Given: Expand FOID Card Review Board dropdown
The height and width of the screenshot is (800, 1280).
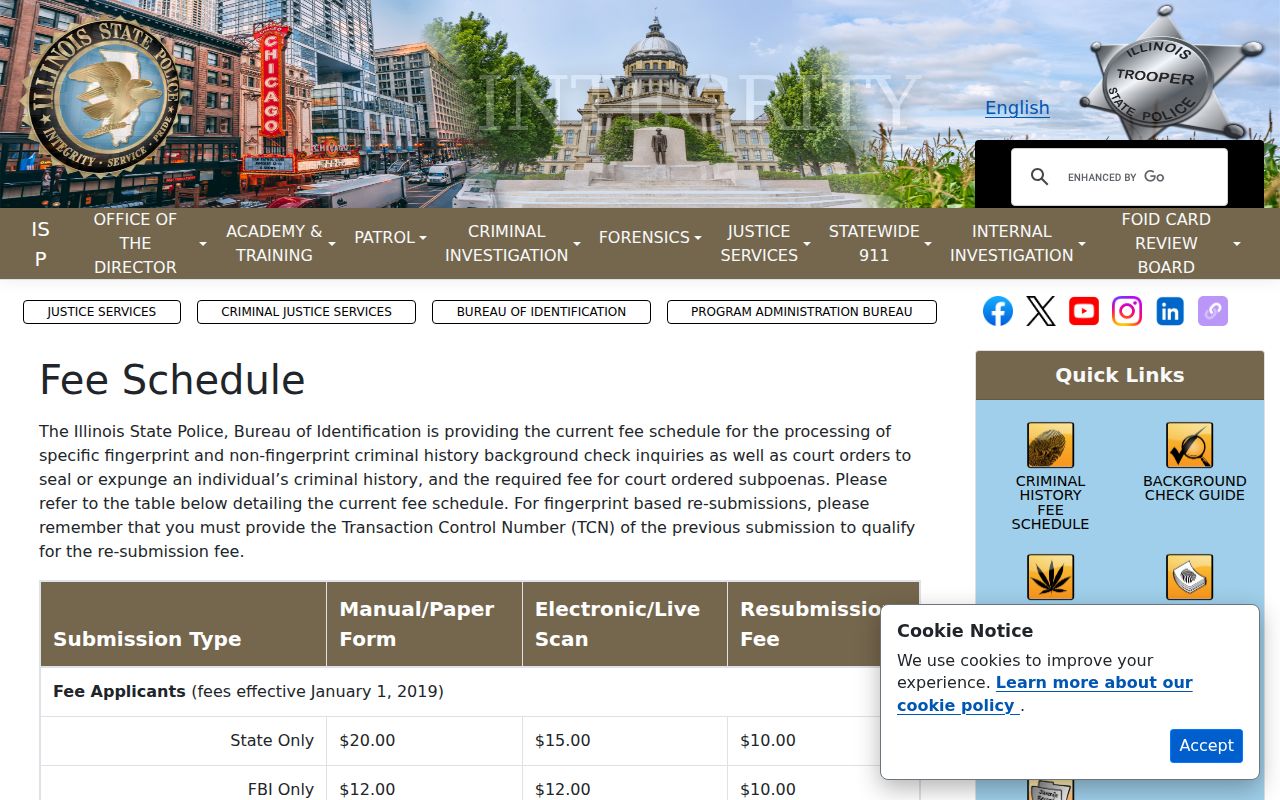Looking at the screenshot, I should [x=1175, y=243].
